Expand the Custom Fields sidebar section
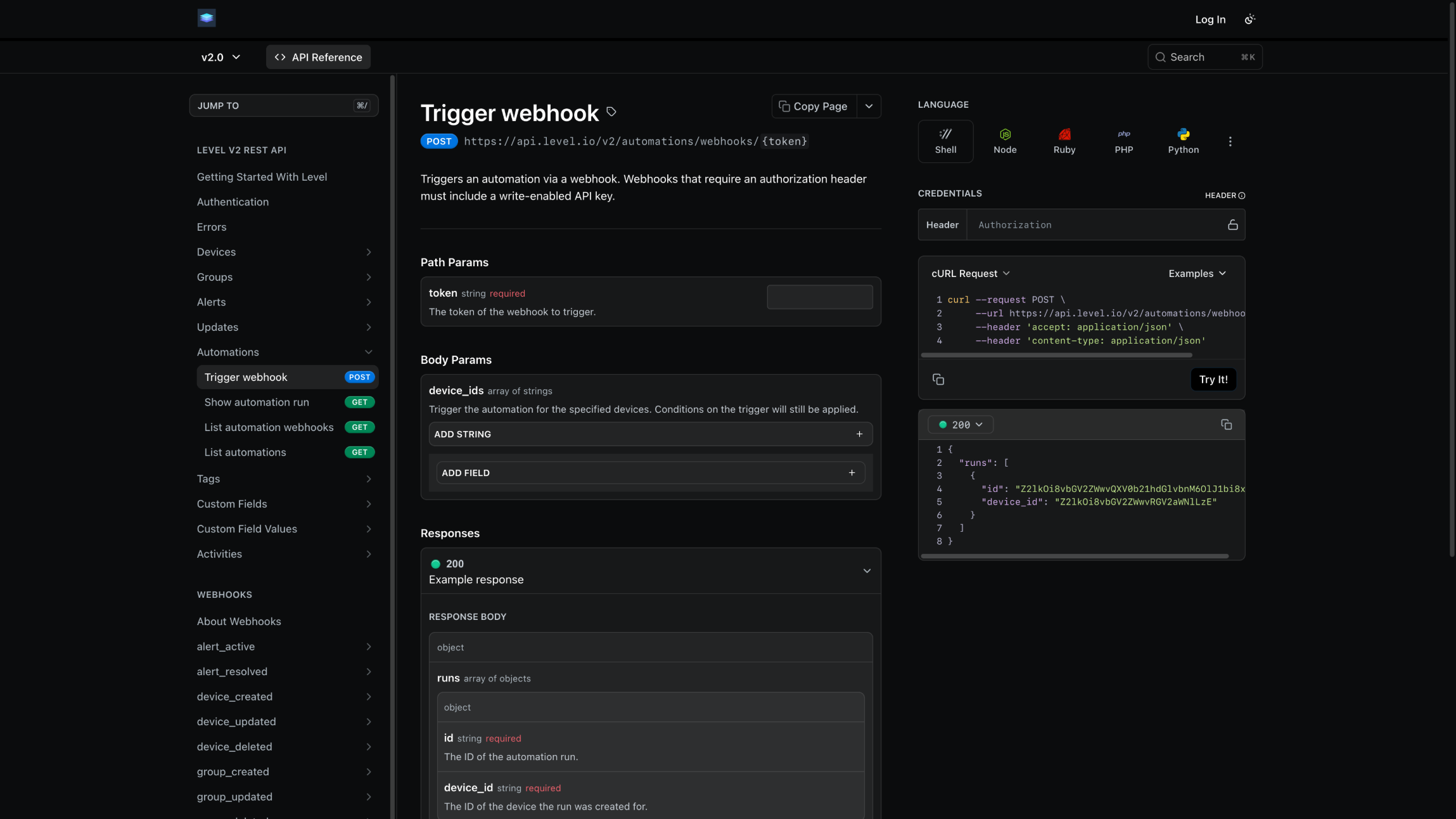Viewport: 1456px width, 819px height. (x=369, y=504)
